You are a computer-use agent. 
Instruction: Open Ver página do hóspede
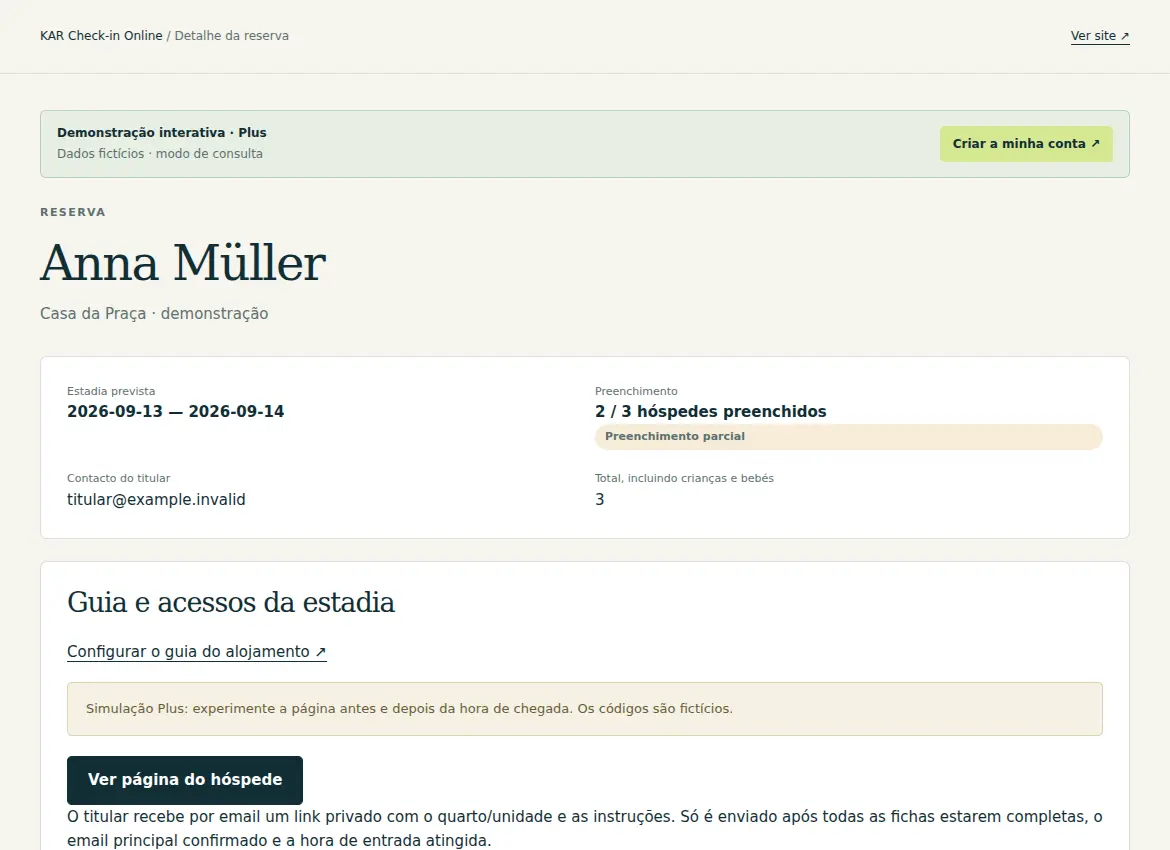(185, 780)
